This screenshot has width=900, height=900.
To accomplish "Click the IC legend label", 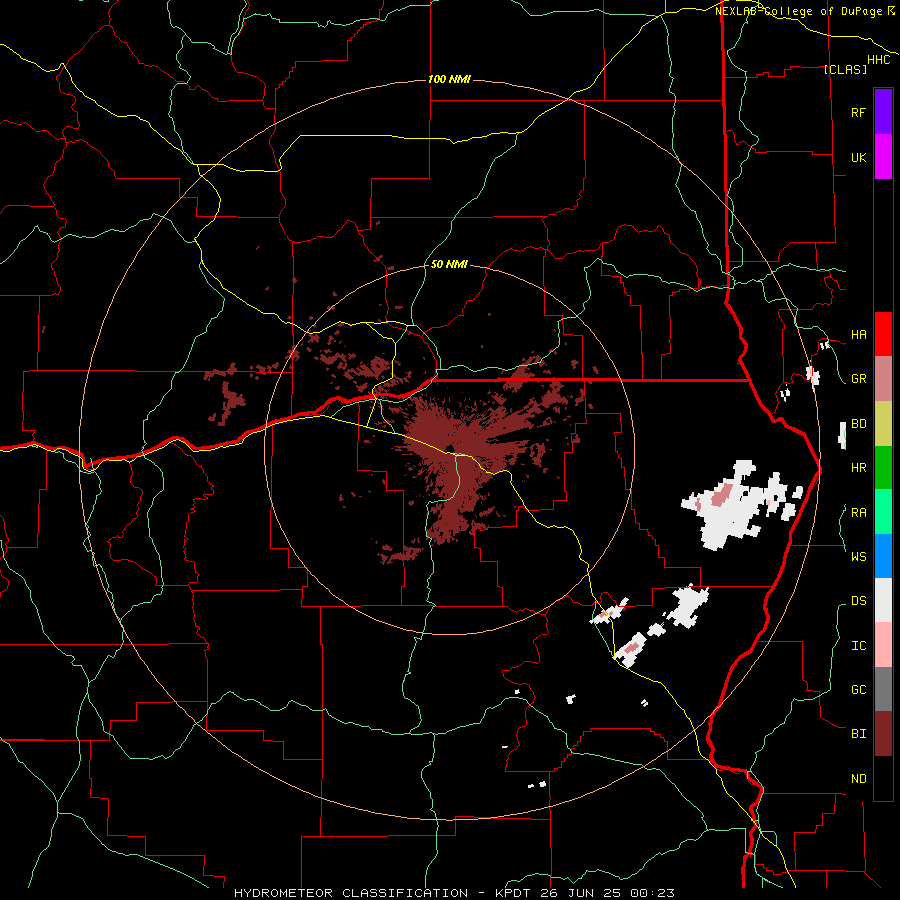I will click(858, 646).
